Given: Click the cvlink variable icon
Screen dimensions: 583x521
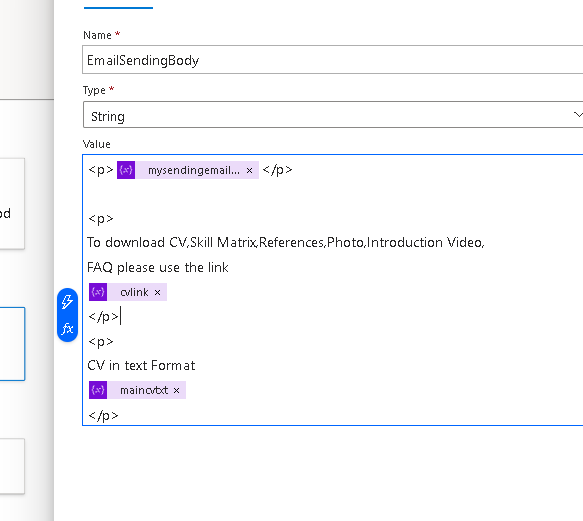Looking at the screenshot, I should (98, 292).
